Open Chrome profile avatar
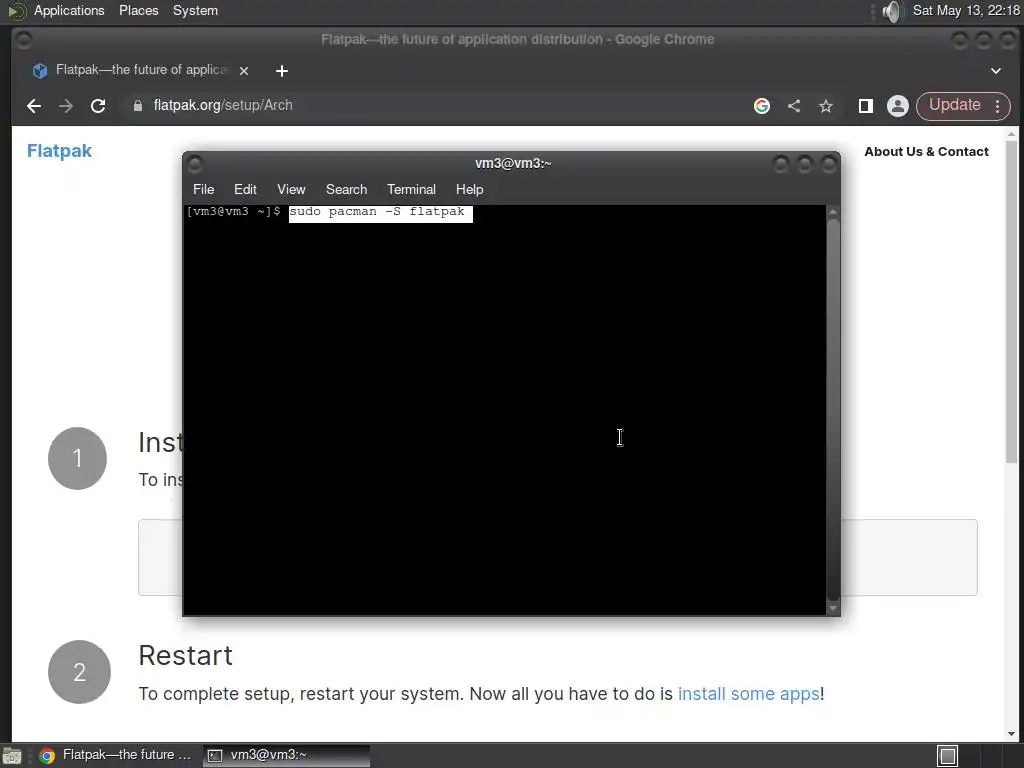Screen dimensions: 1024x768 tap(898, 106)
